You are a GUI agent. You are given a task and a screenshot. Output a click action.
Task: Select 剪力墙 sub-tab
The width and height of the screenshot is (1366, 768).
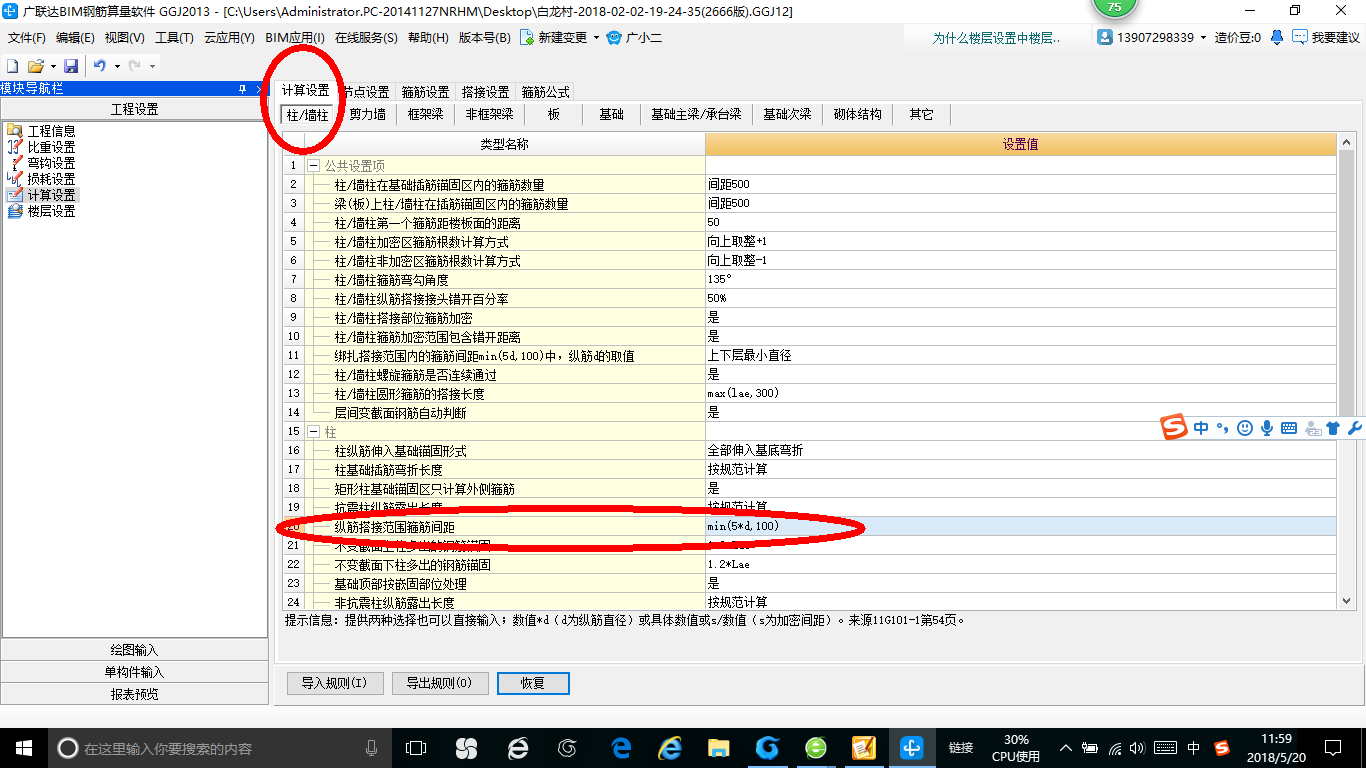367,115
